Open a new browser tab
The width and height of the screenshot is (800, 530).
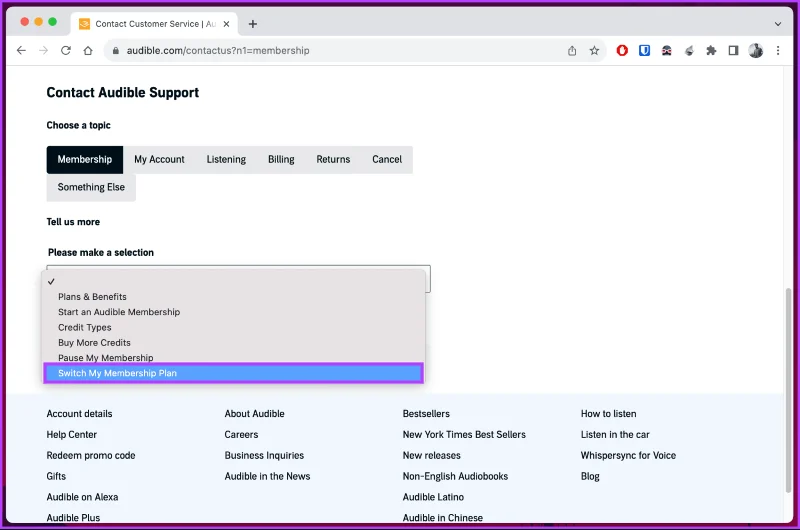pos(253,24)
